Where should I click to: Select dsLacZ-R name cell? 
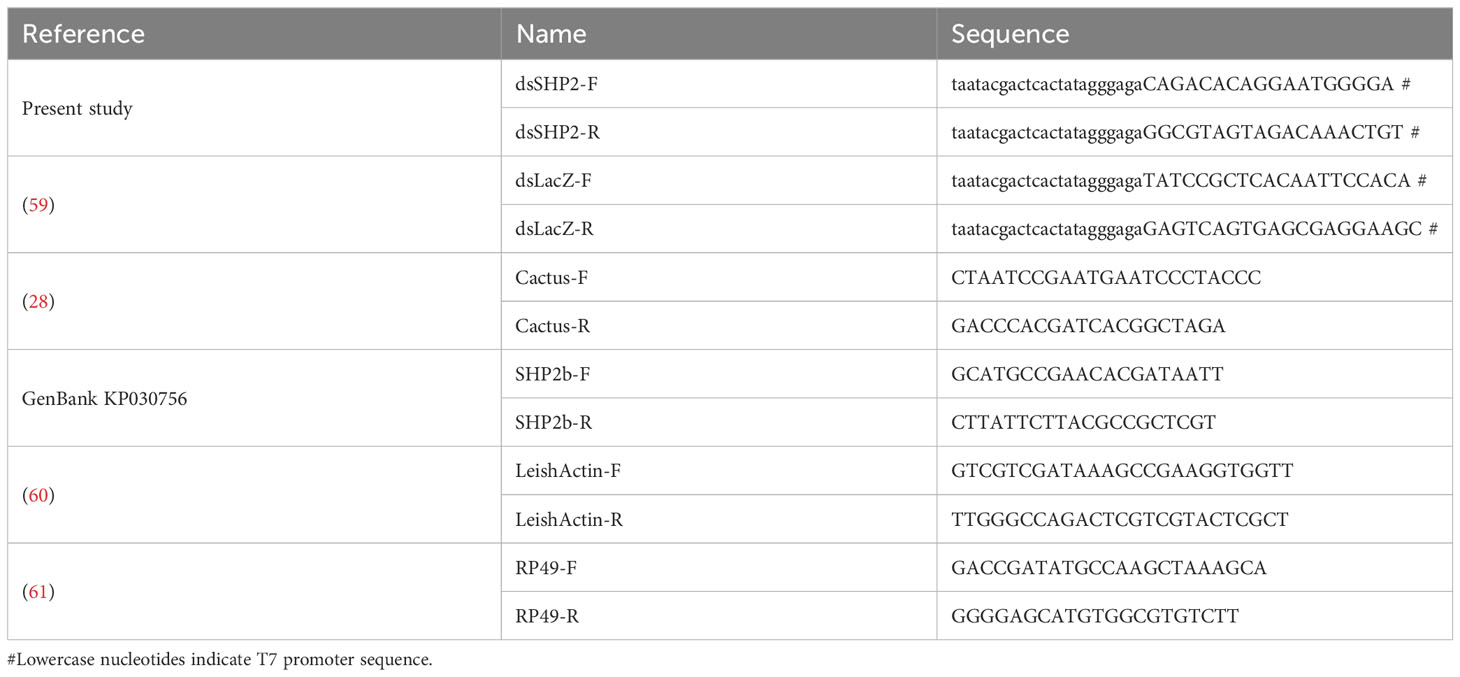tap(719, 229)
